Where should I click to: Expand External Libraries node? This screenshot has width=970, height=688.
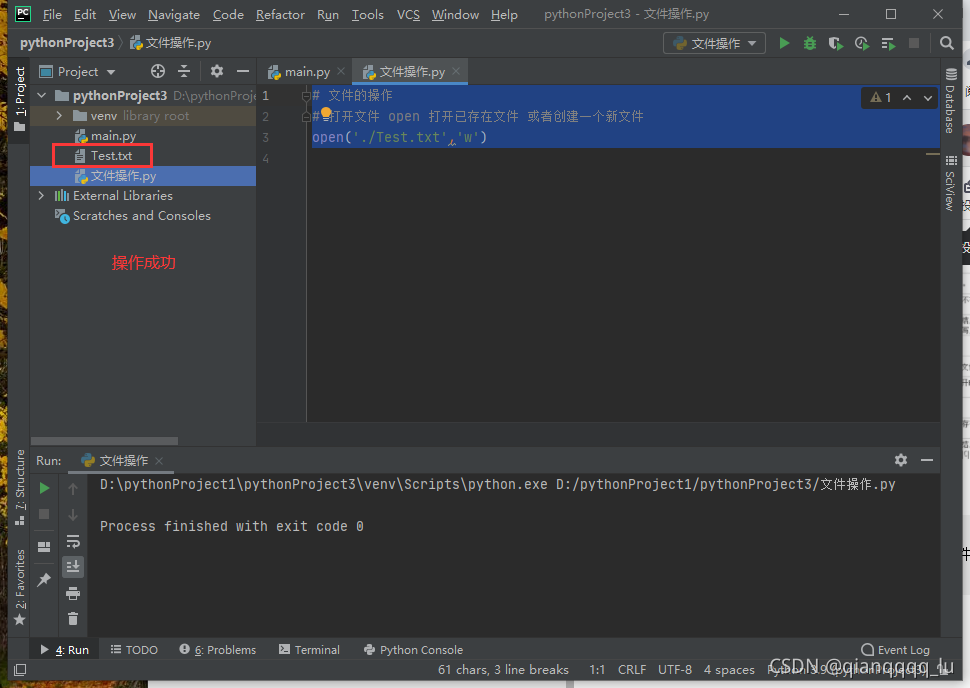click(41, 196)
